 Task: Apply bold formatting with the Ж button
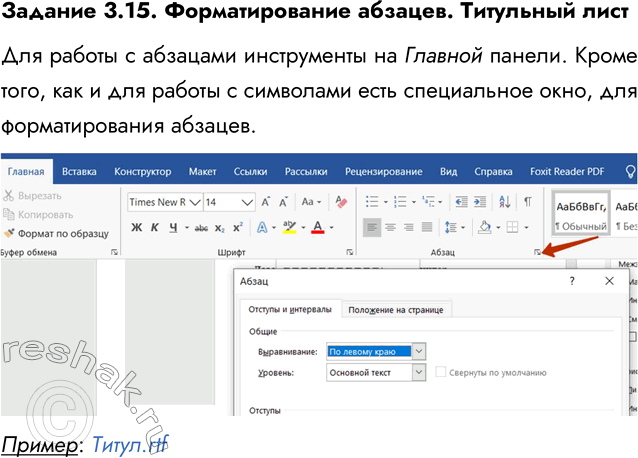click(137, 227)
